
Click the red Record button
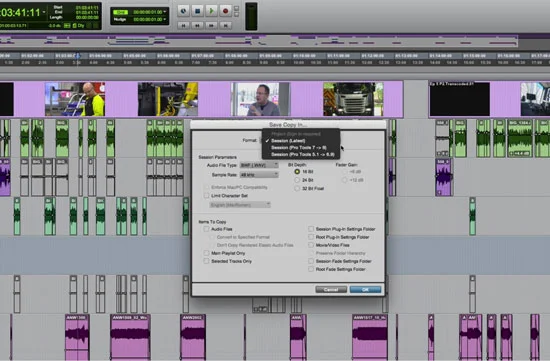click(225, 11)
